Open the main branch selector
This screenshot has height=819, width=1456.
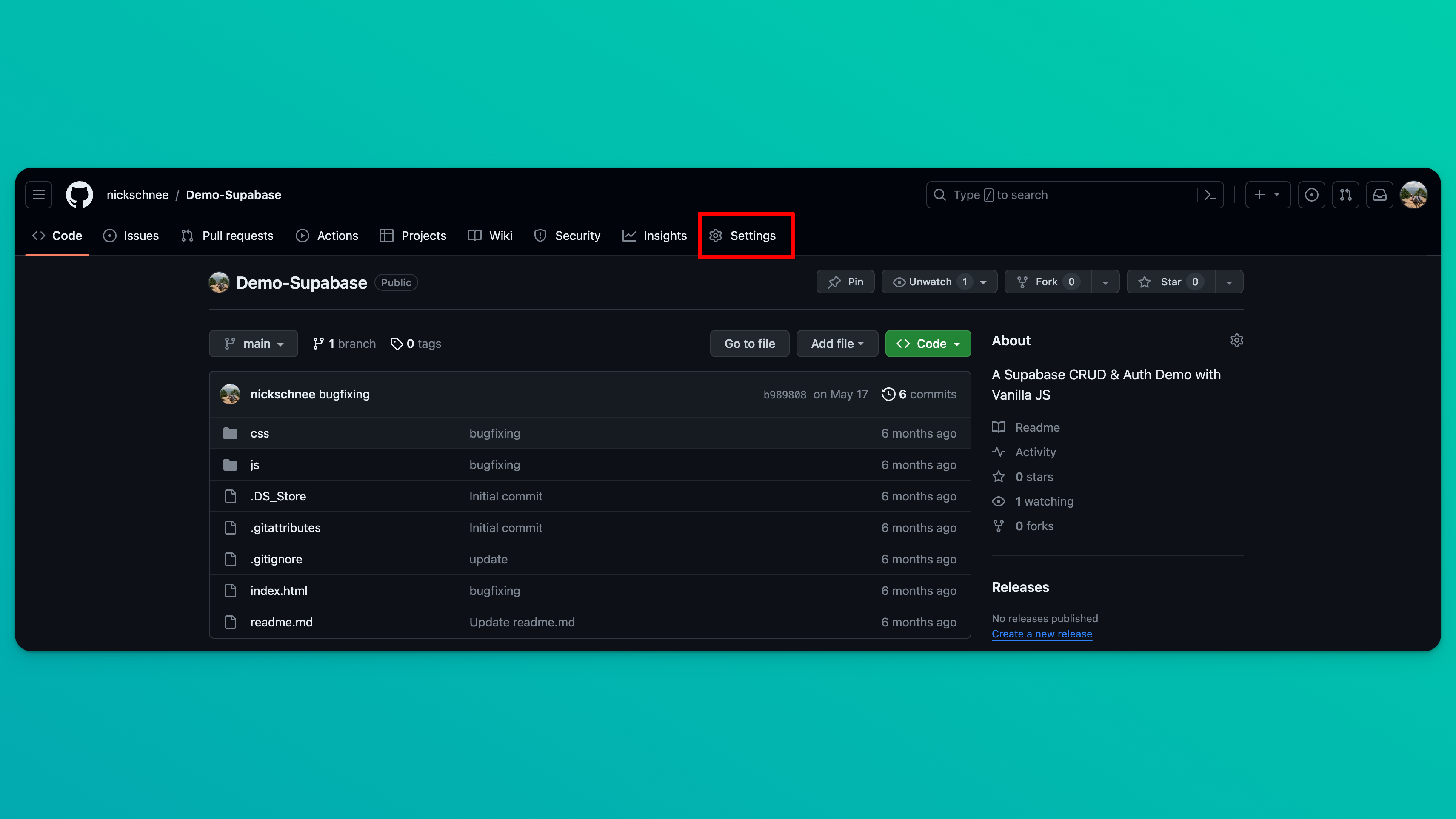click(253, 344)
